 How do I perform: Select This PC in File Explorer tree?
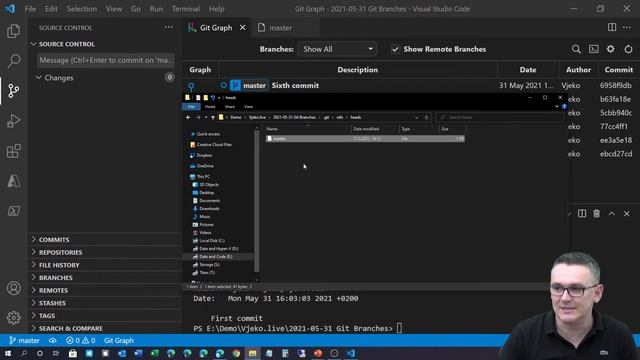[x=203, y=177]
